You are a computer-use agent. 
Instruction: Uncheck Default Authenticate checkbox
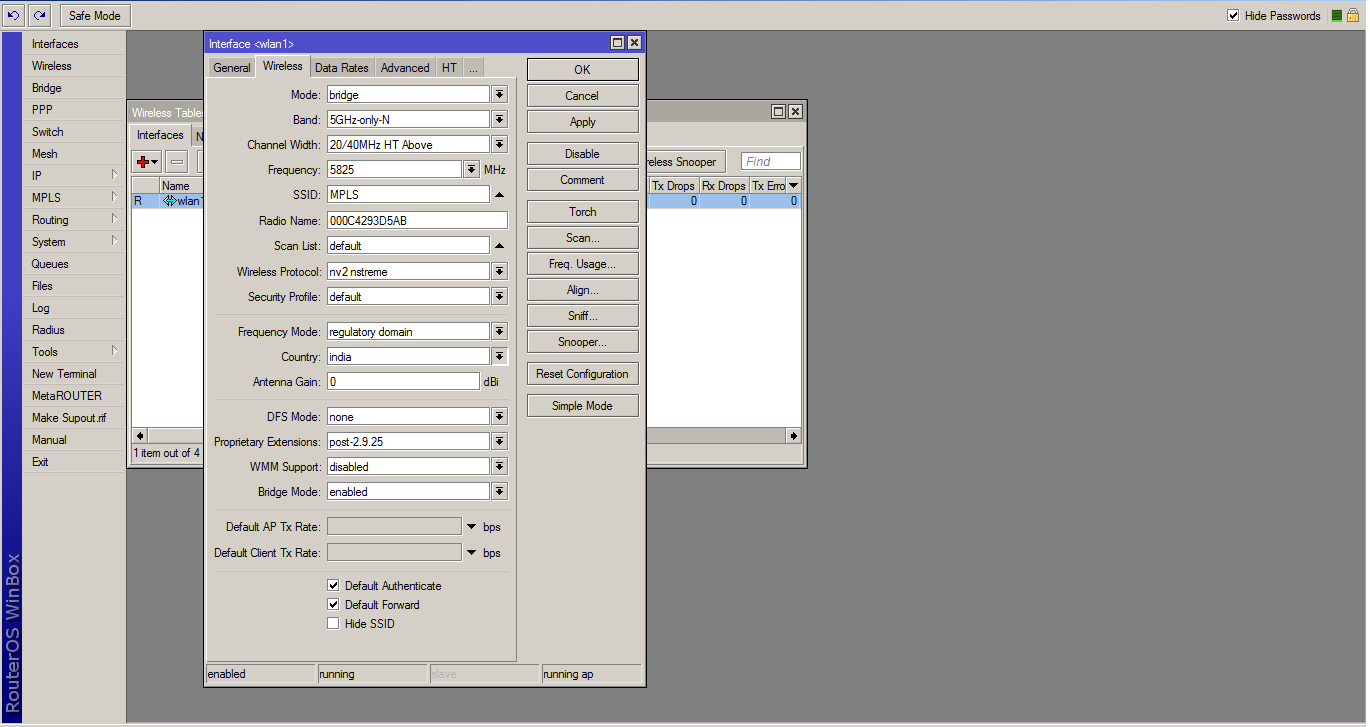tap(334, 586)
